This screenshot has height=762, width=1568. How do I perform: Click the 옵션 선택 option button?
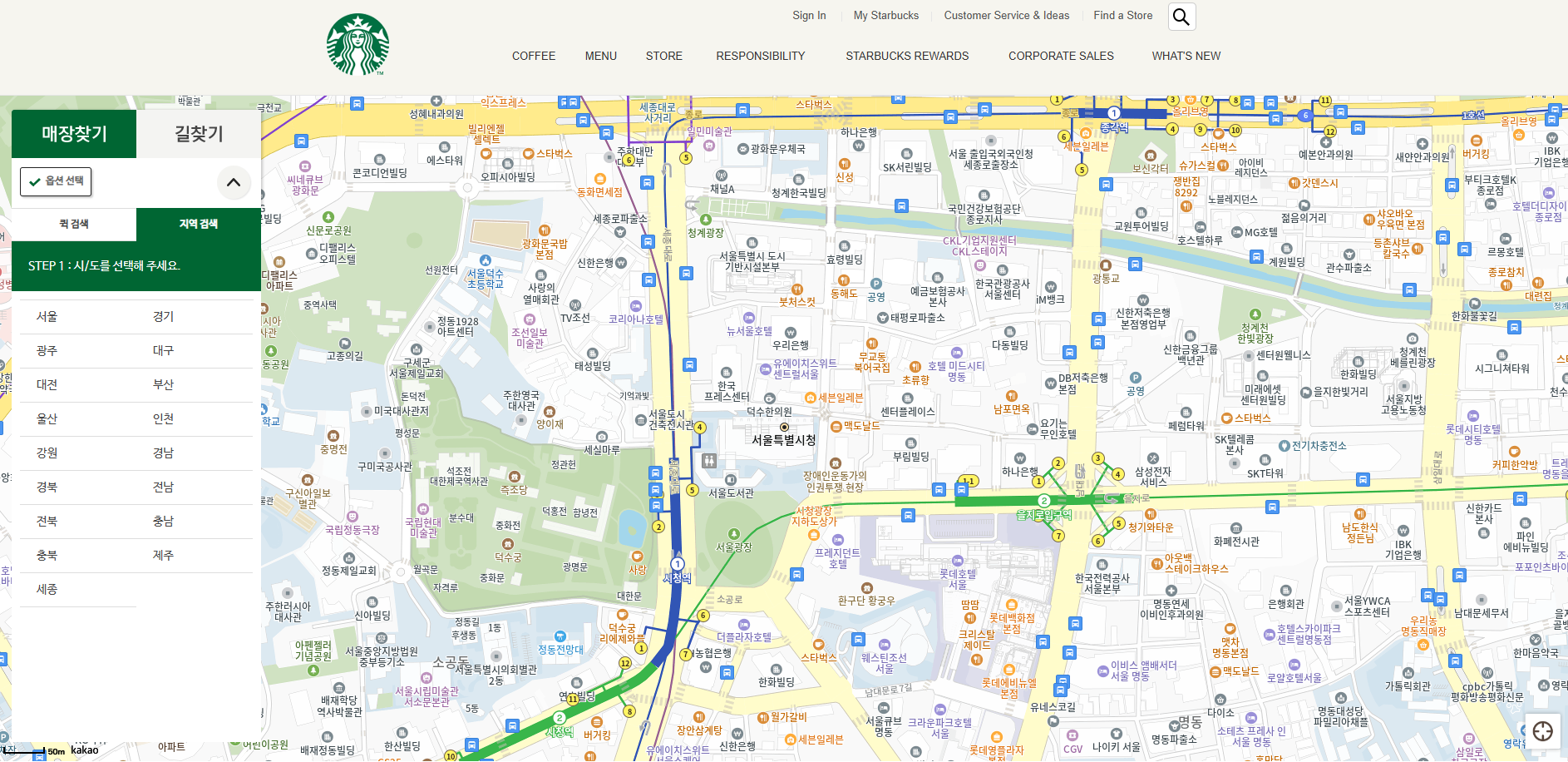(x=56, y=181)
